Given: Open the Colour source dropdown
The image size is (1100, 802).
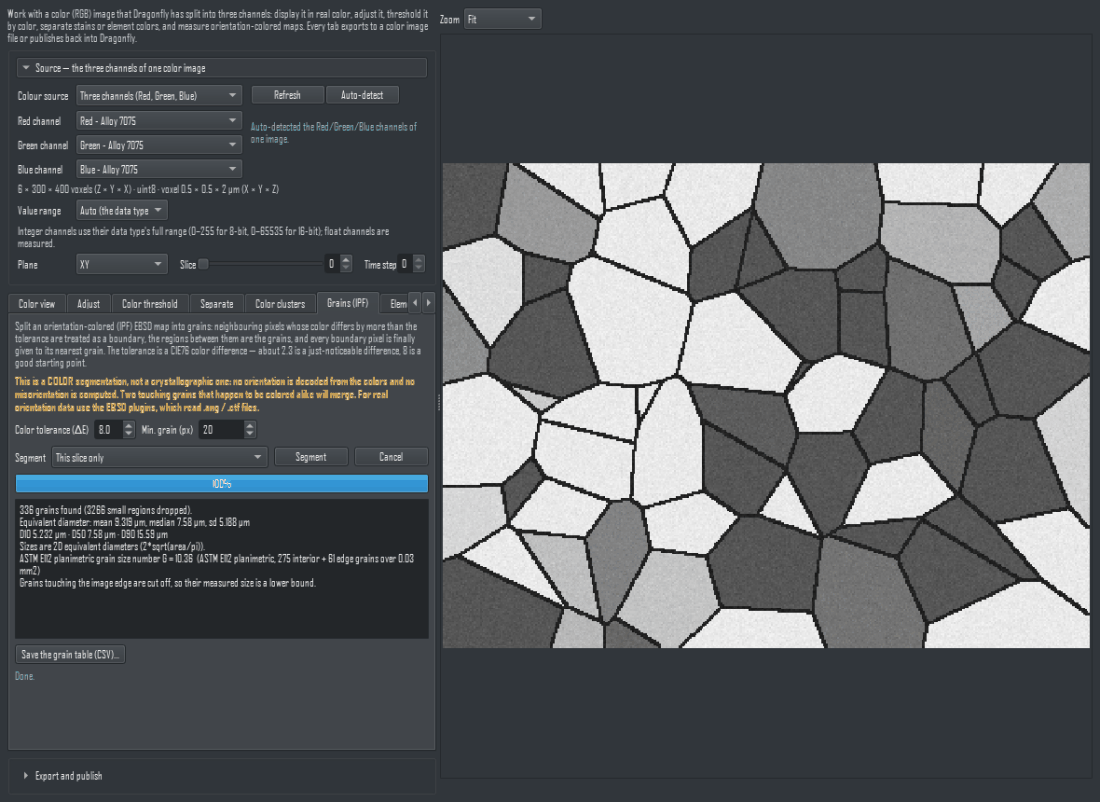Looking at the screenshot, I should pyautogui.click(x=159, y=95).
